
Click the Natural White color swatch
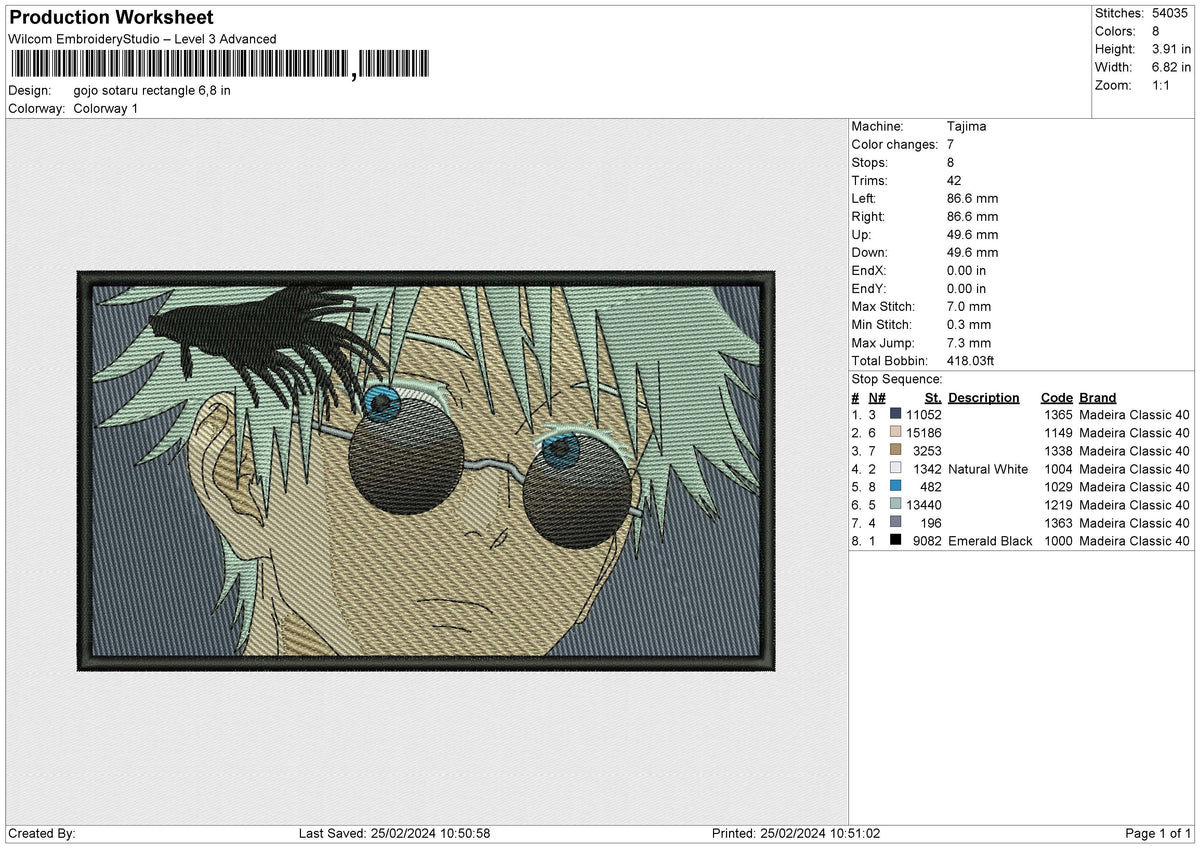coord(895,469)
